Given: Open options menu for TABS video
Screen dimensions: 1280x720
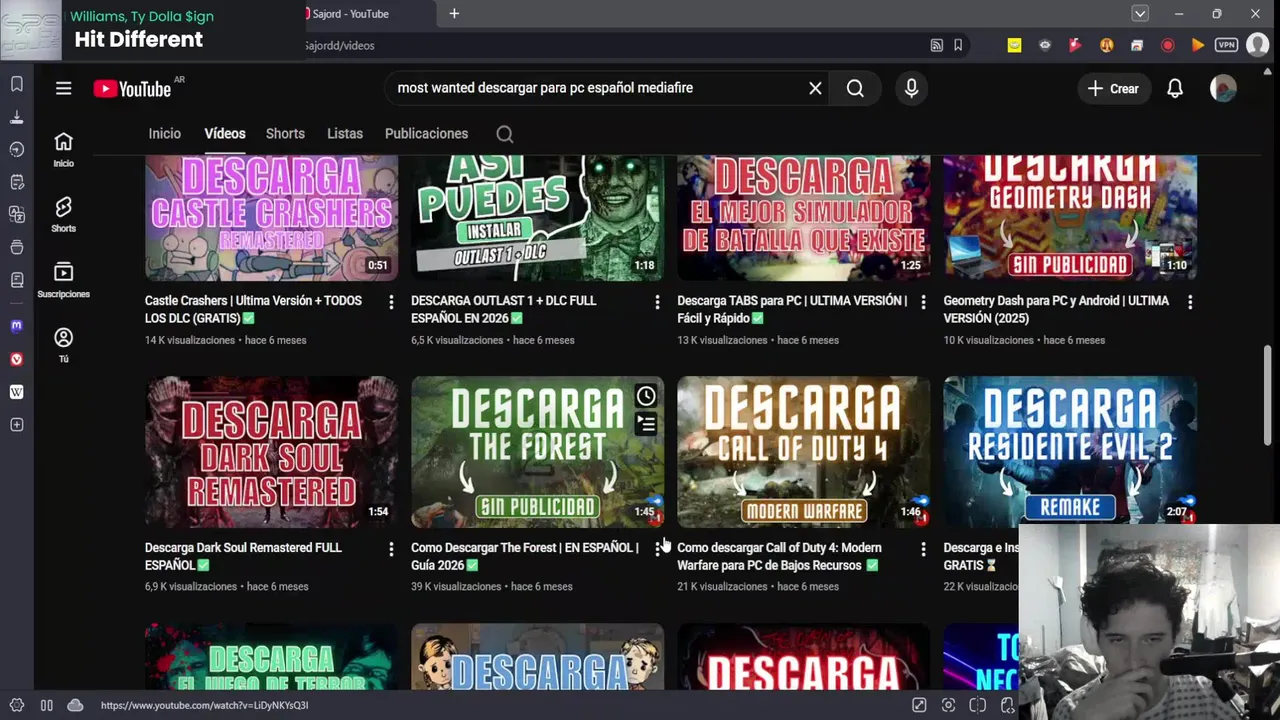Looking at the screenshot, I should [923, 302].
